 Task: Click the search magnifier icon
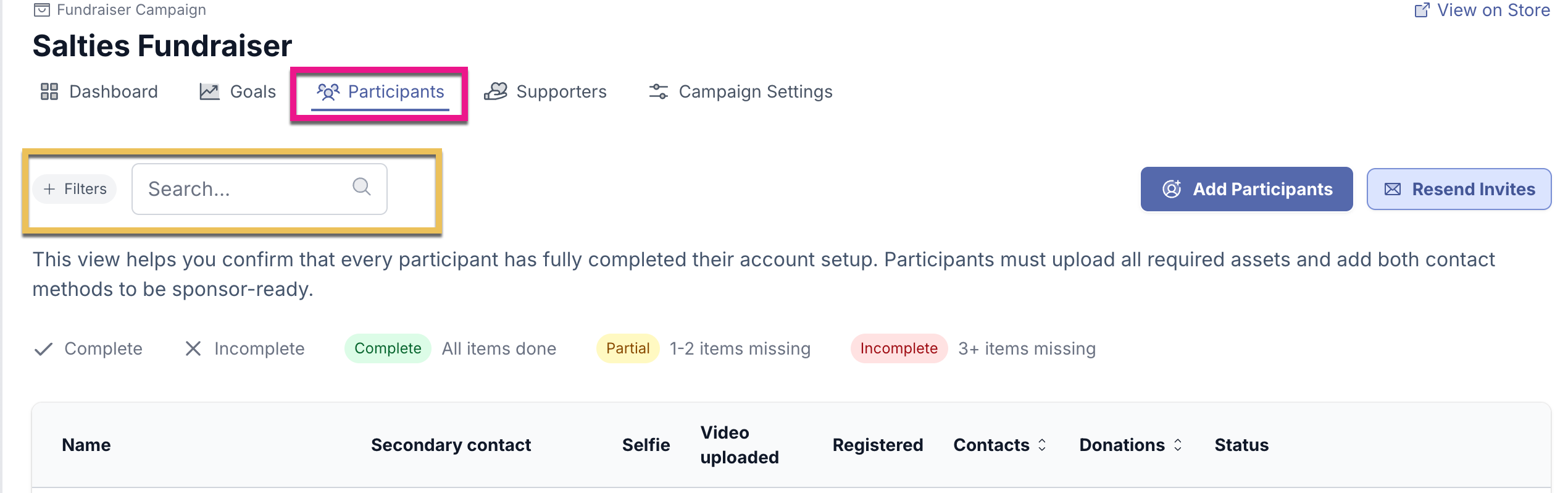[x=362, y=187]
